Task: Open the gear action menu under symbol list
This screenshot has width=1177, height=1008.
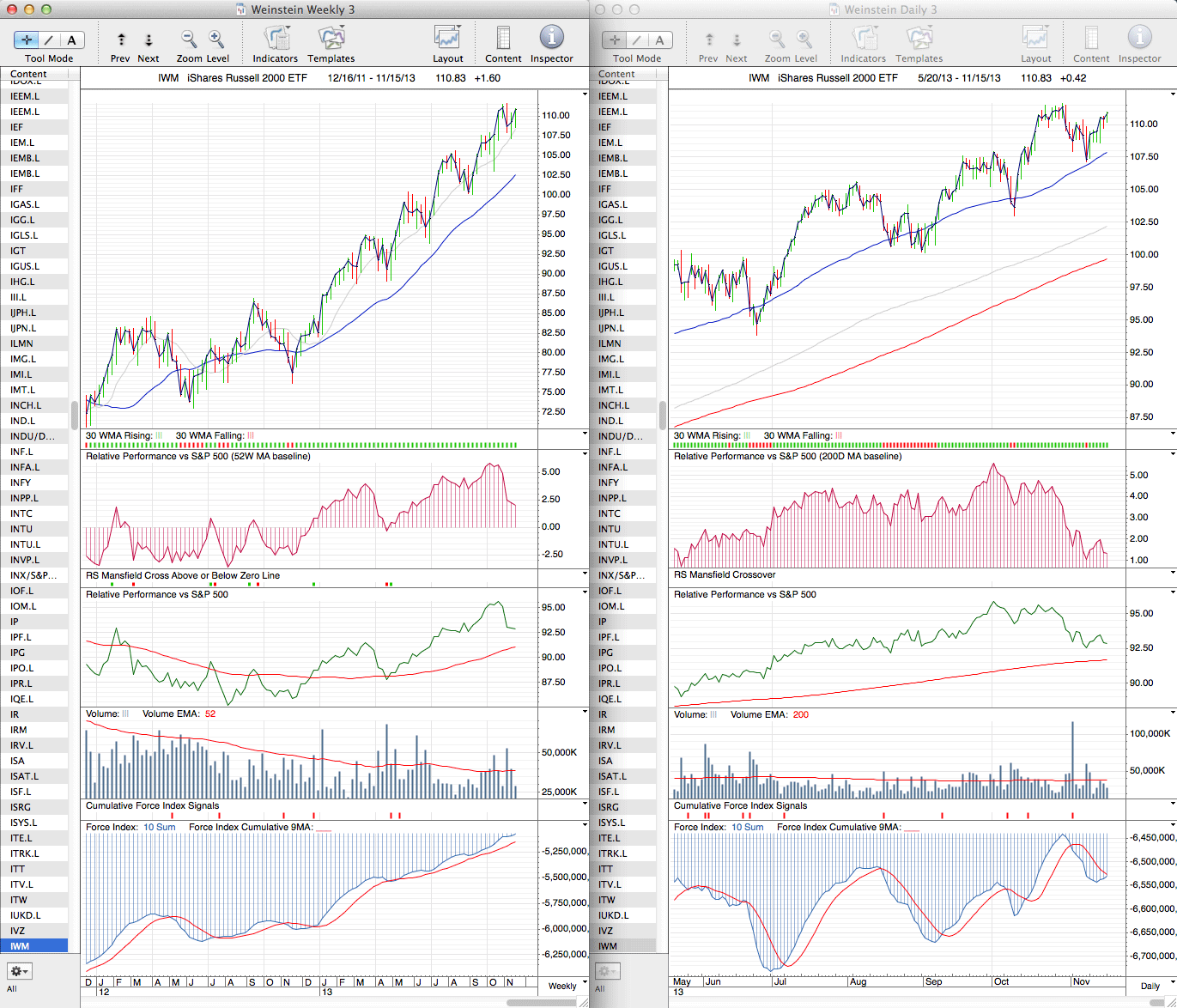Action: pos(19,971)
